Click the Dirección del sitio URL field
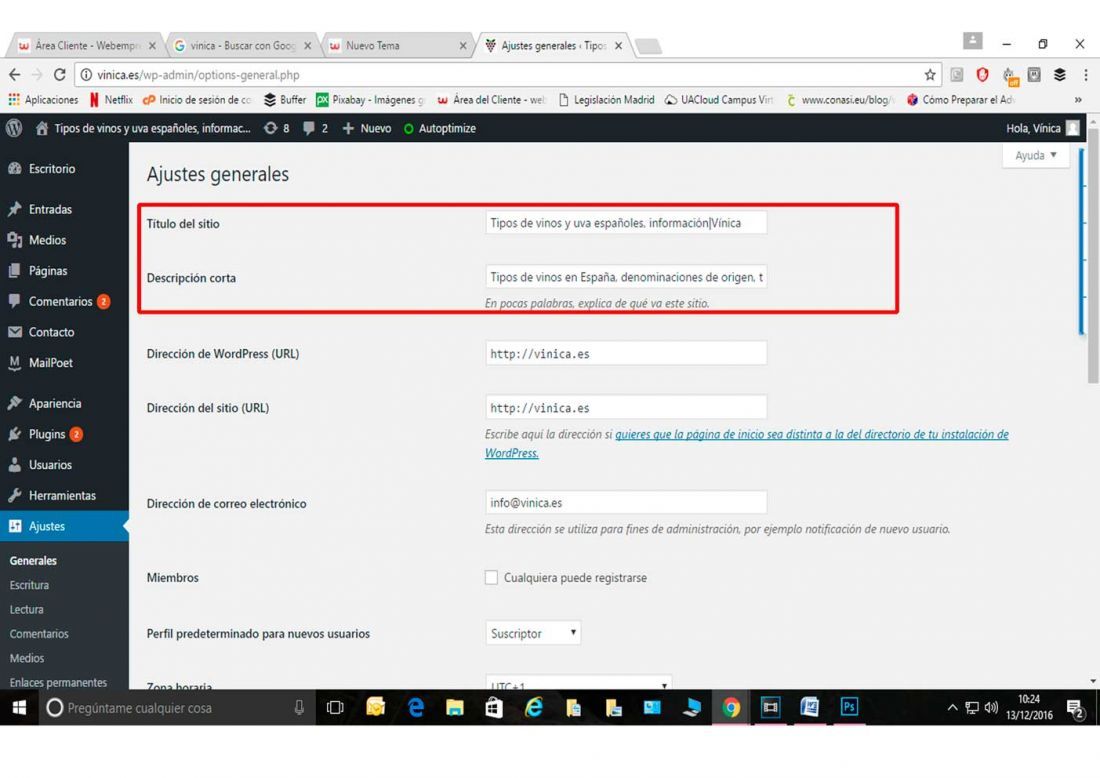Screen dimensions: 1100x778 (x=626, y=408)
